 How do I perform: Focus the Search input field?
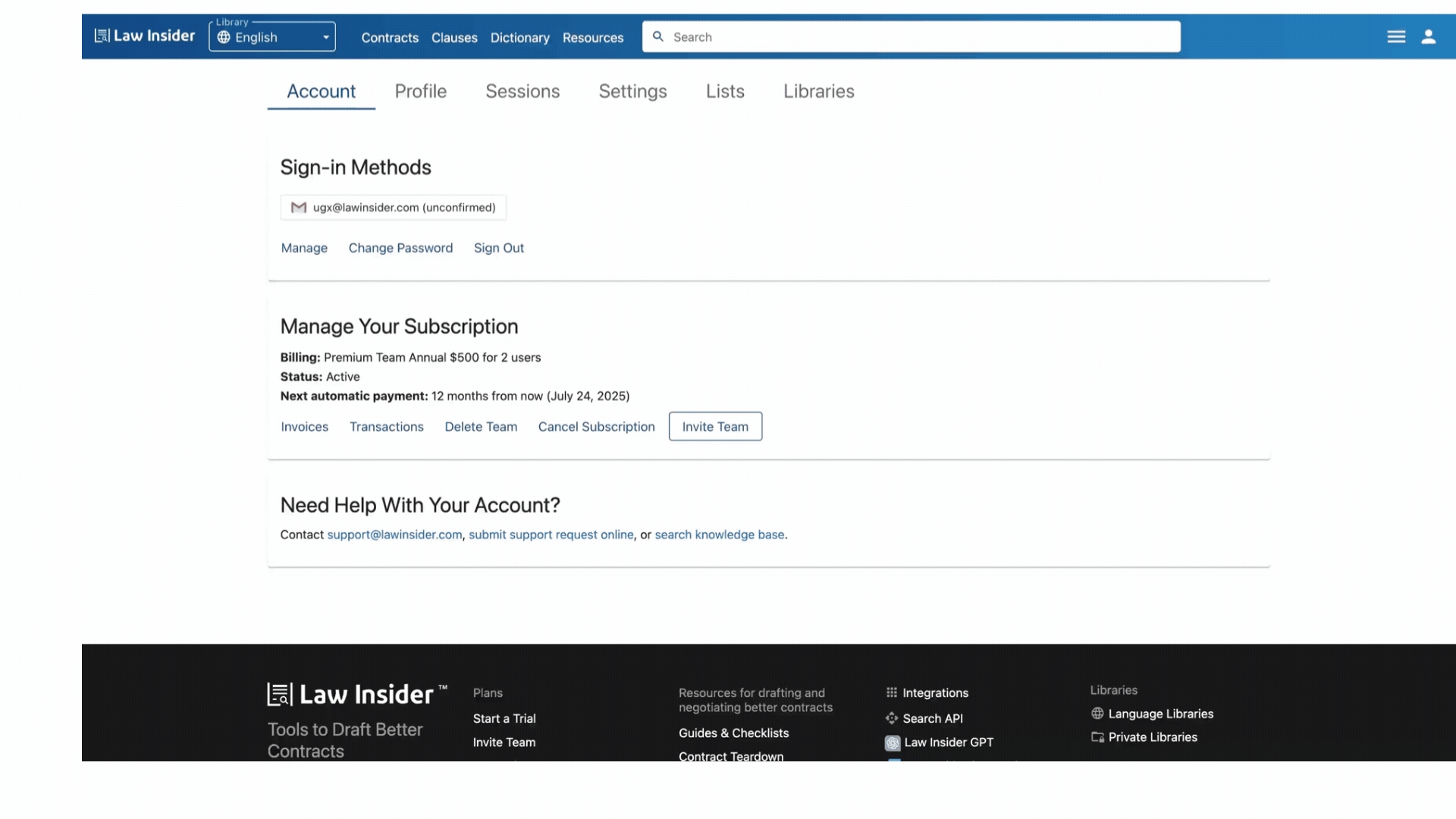coord(912,36)
